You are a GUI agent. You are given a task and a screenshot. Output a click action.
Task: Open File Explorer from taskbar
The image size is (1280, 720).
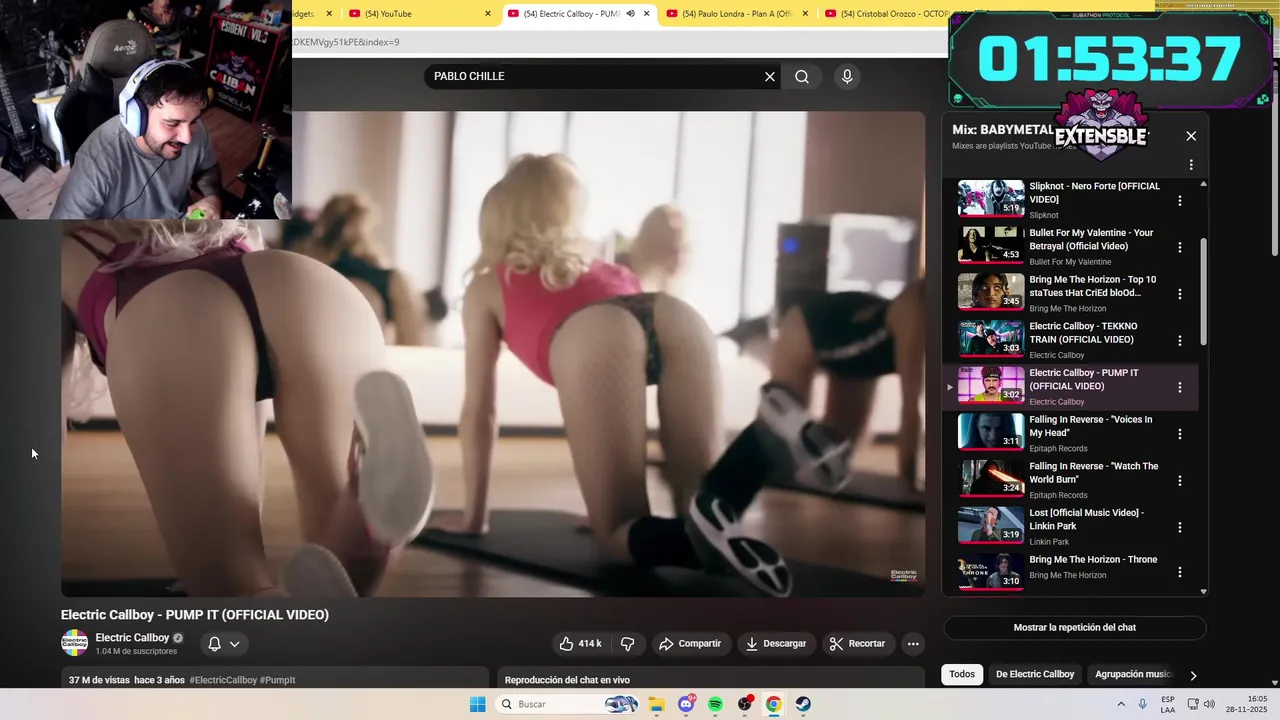(657, 704)
